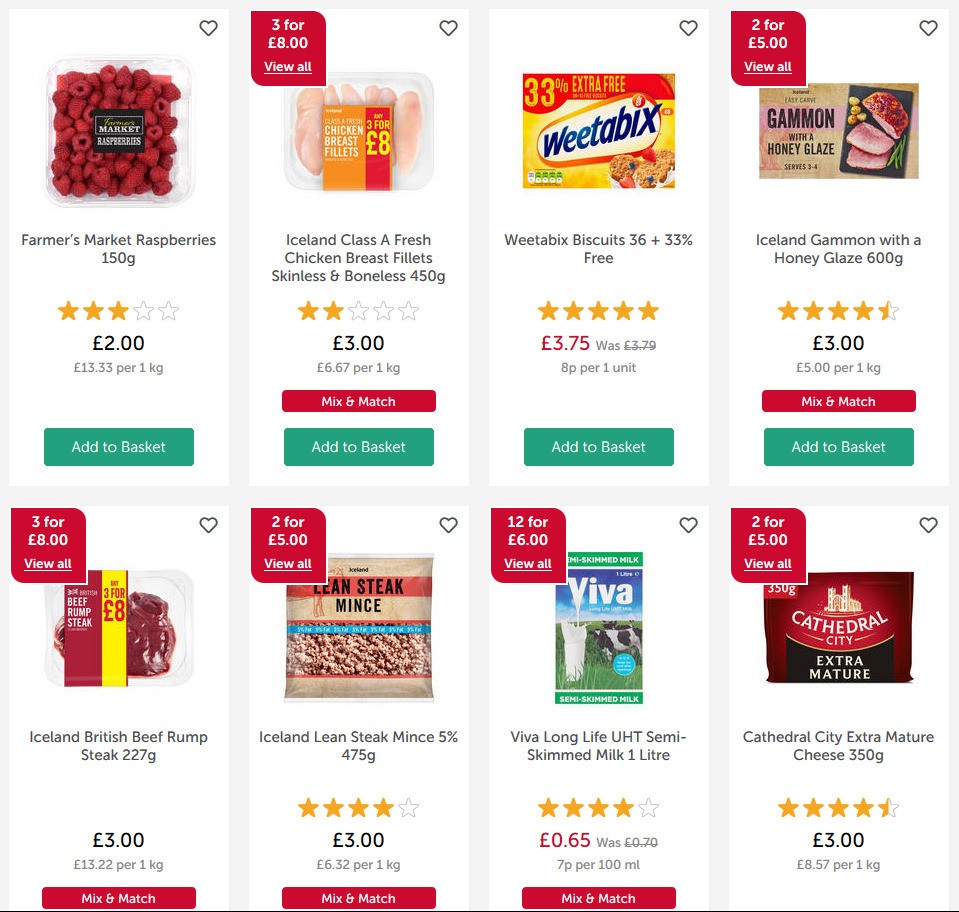Add British Beef Rump Steak to favorites
The width and height of the screenshot is (959, 912).
pos(208,524)
